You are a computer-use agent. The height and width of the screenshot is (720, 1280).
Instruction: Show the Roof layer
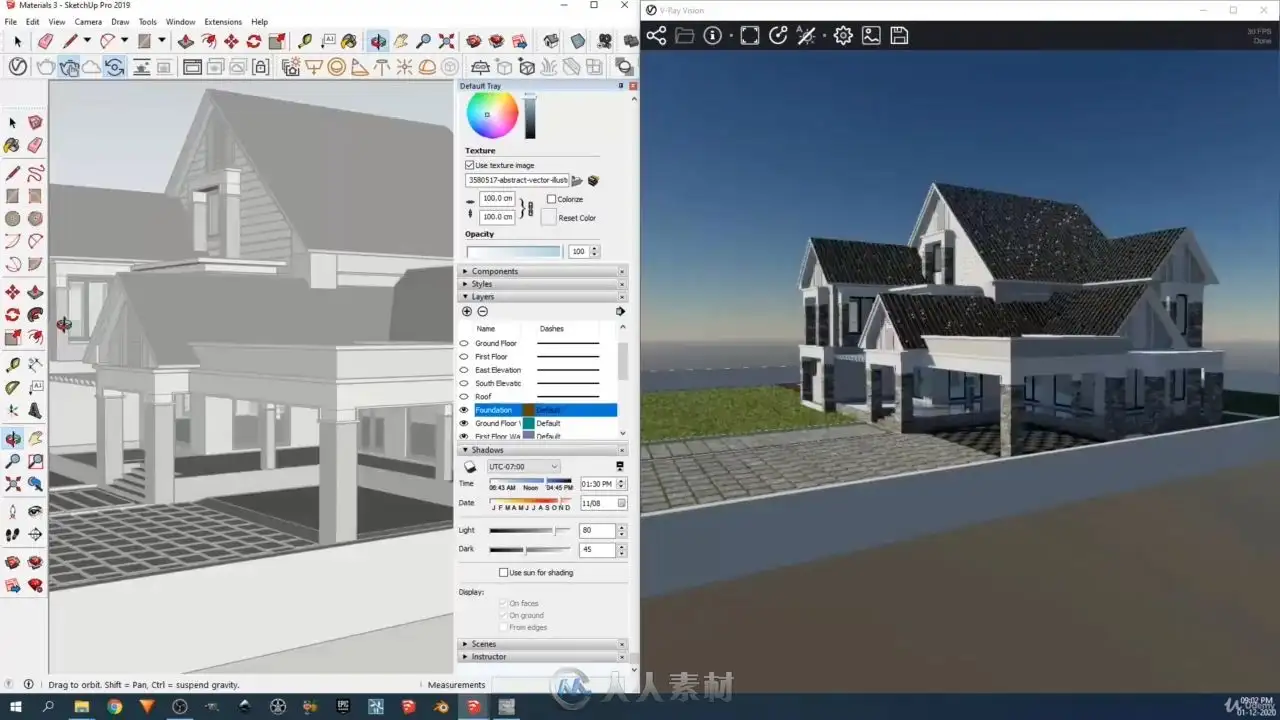coord(464,397)
